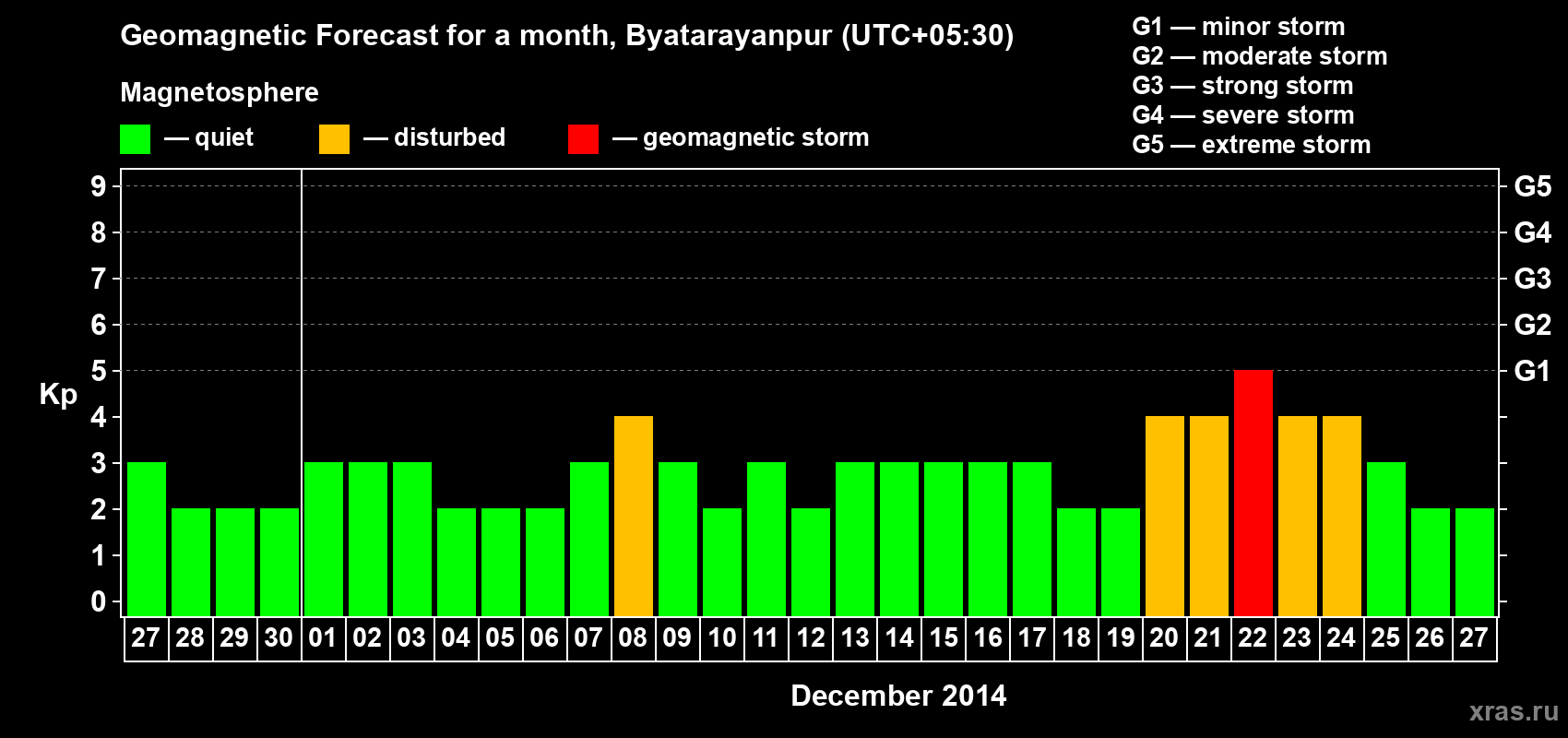Click date label 08 on the axis
The height and width of the screenshot is (738, 1568).
click(x=633, y=638)
